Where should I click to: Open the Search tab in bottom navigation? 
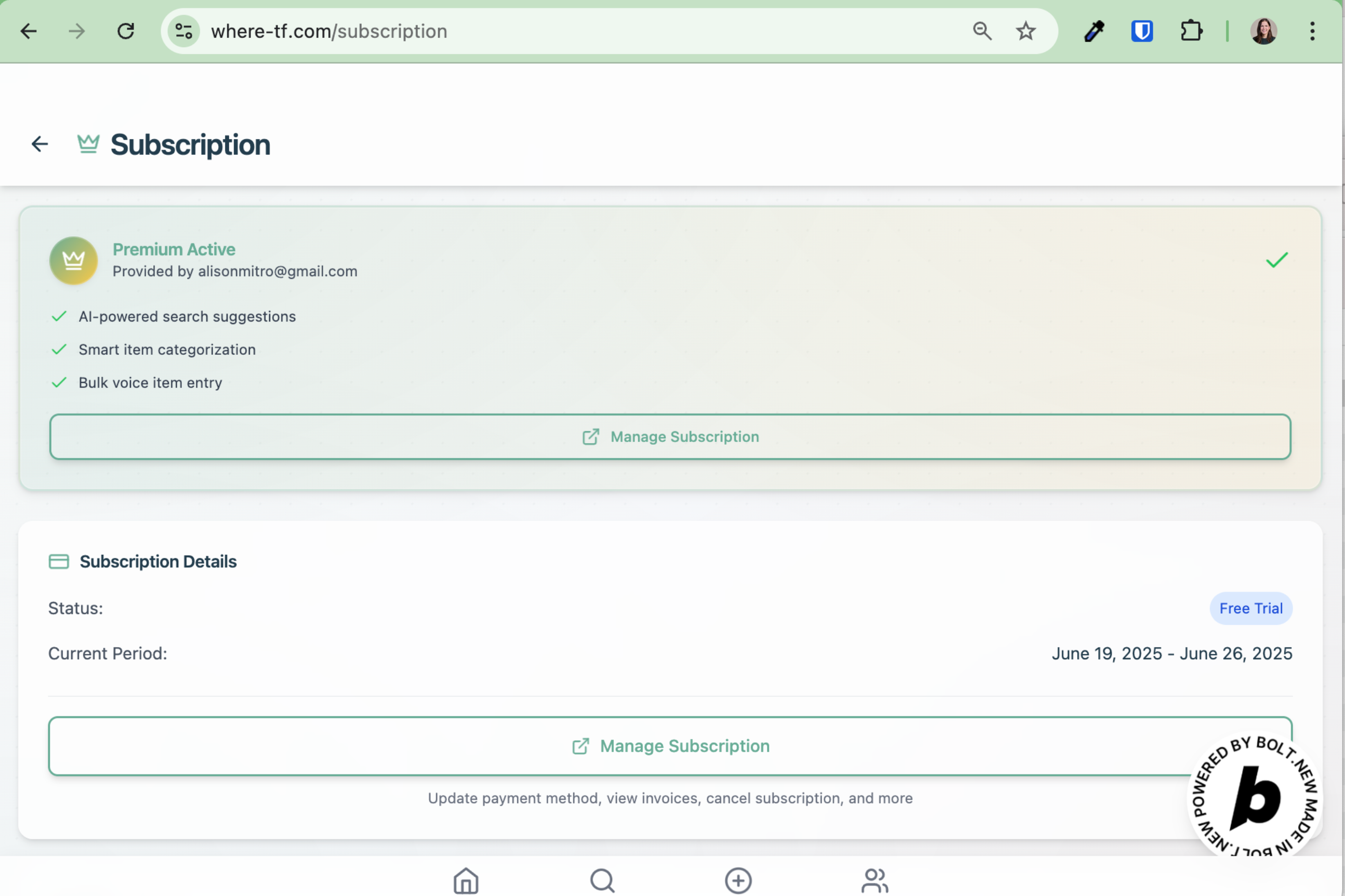coord(602,880)
